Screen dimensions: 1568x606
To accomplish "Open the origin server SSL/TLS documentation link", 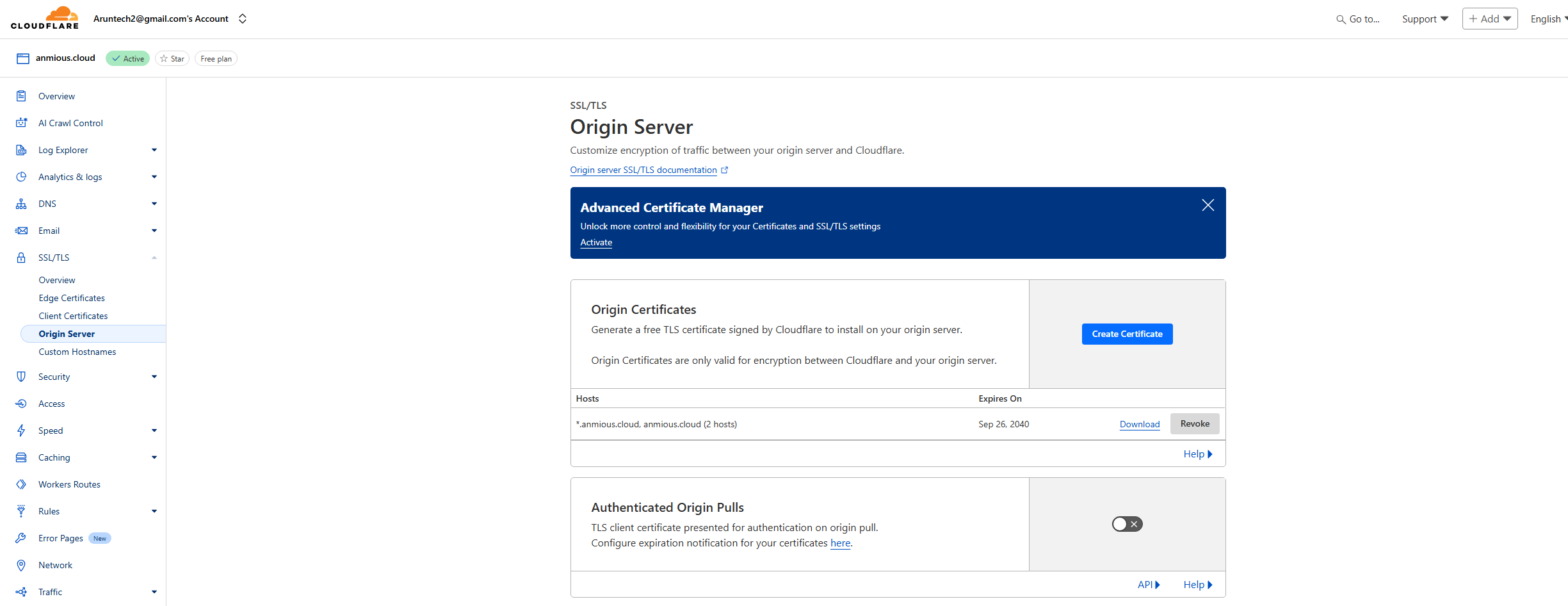I will [643, 170].
